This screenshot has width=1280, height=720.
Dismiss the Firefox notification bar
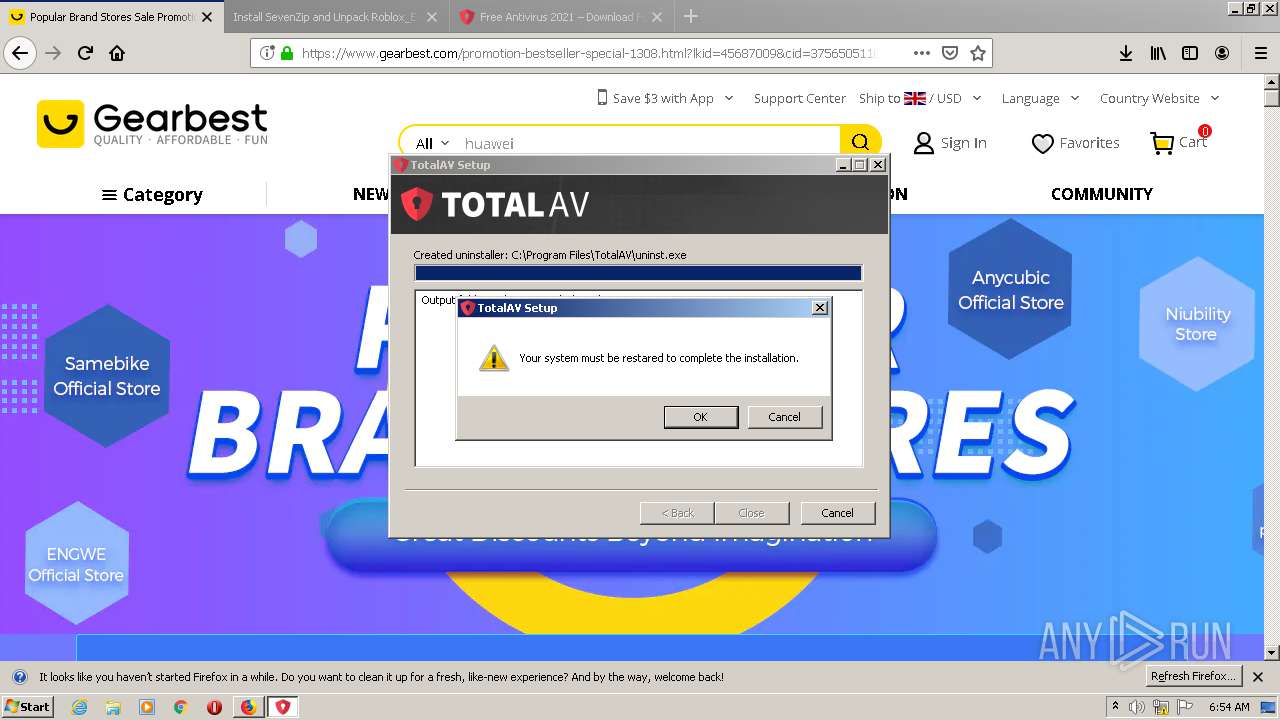1258,677
